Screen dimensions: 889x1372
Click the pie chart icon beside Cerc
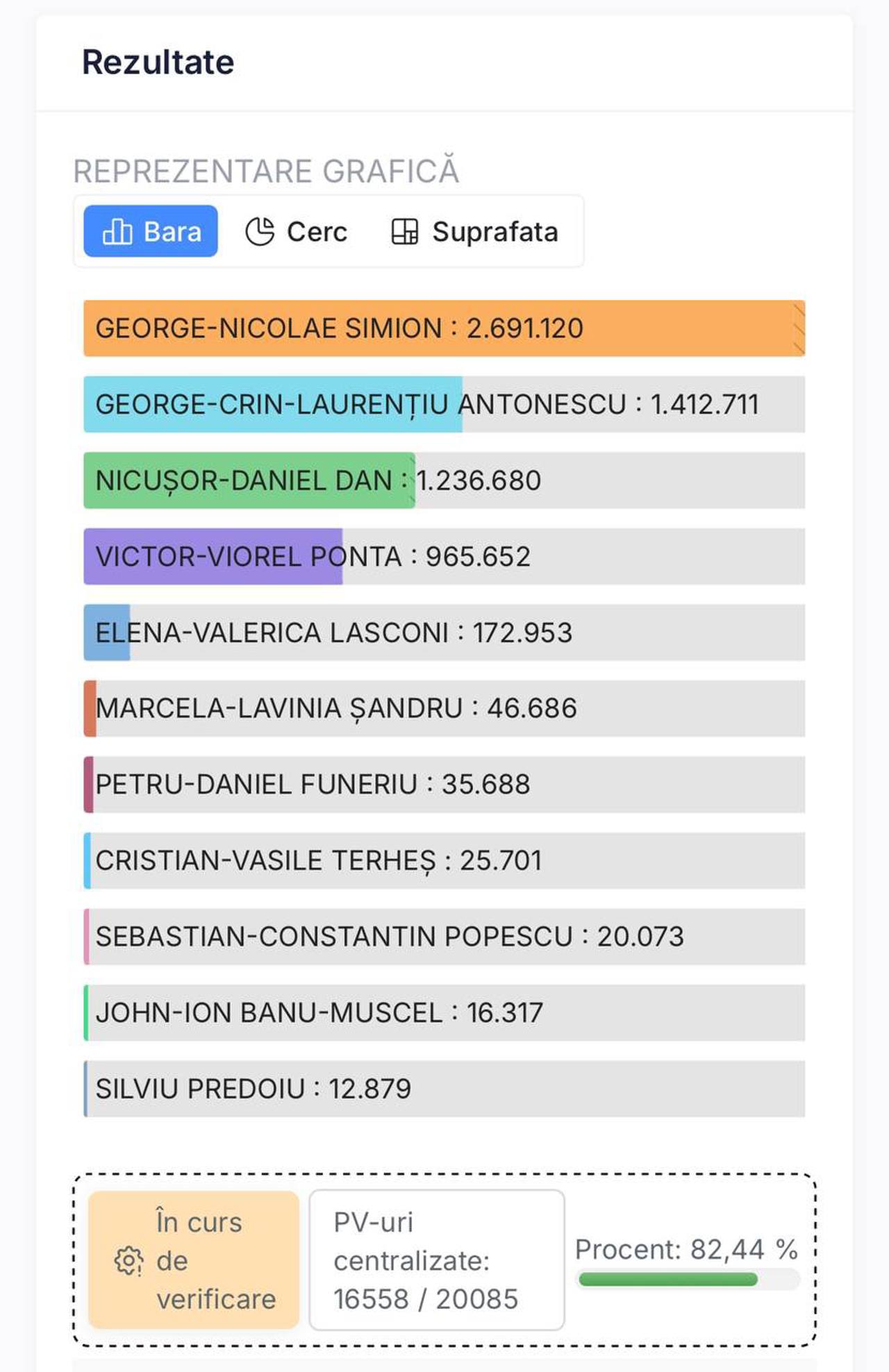(x=260, y=232)
